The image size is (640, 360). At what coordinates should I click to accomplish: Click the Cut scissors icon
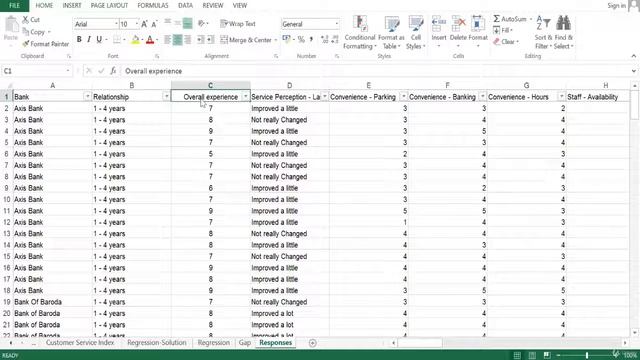(26, 20)
